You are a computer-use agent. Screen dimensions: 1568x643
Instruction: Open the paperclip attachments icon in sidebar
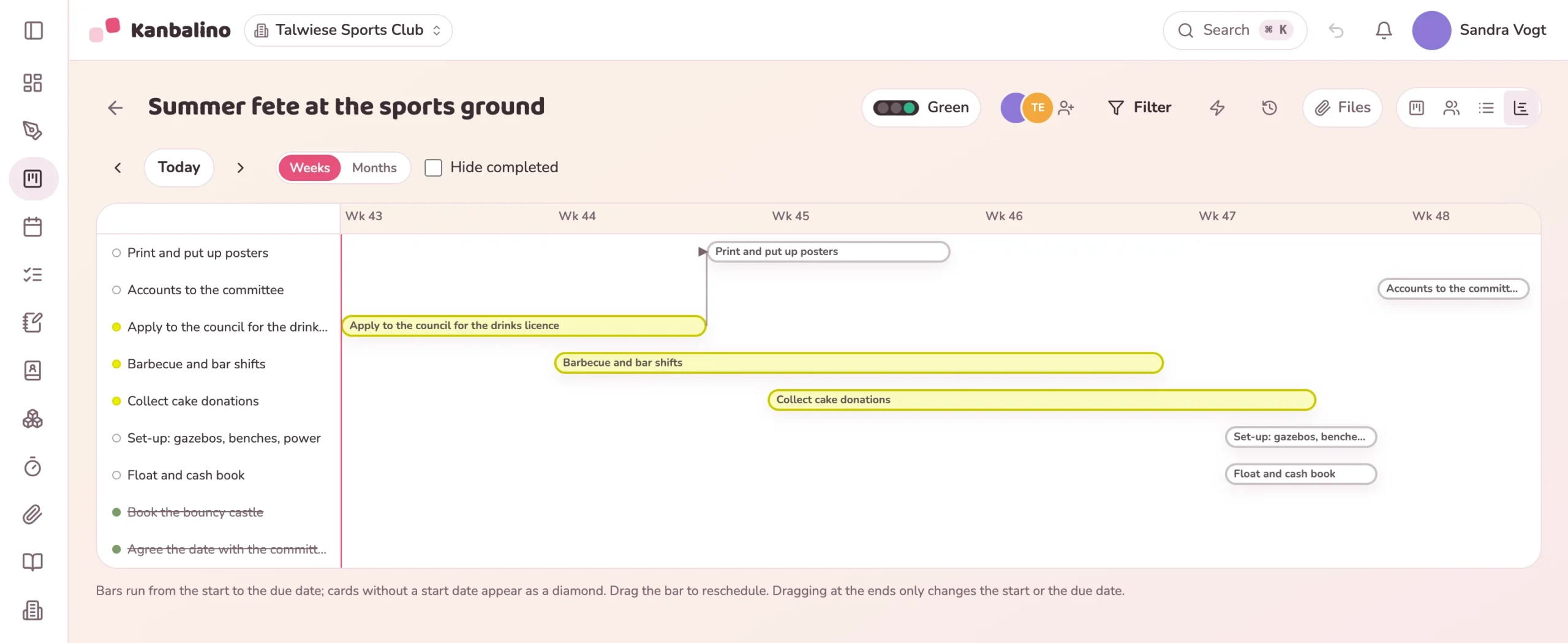point(32,514)
